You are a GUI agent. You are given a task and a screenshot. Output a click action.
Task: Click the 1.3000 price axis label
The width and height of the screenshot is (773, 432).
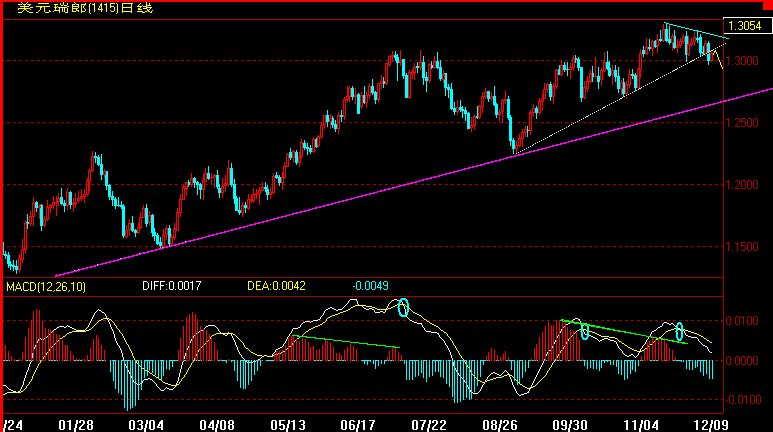[742, 61]
